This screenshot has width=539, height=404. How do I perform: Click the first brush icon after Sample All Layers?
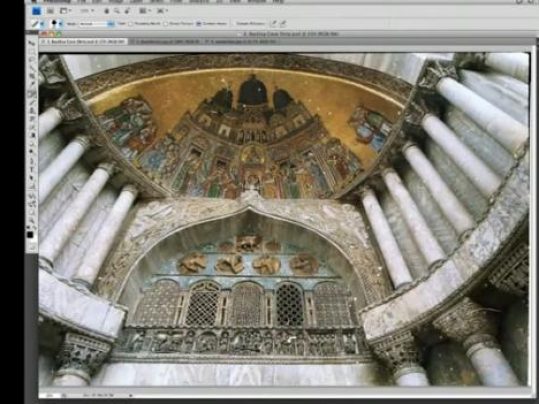pyautogui.click(x=274, y=23)
